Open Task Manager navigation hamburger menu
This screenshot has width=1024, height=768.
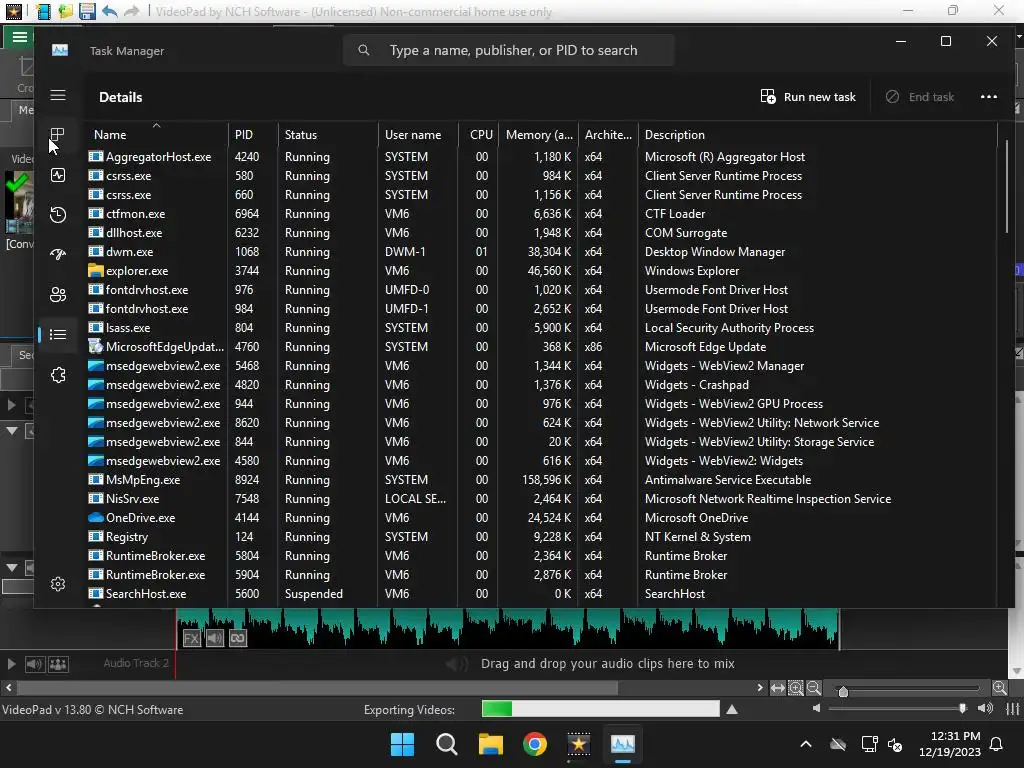[57, 95]
